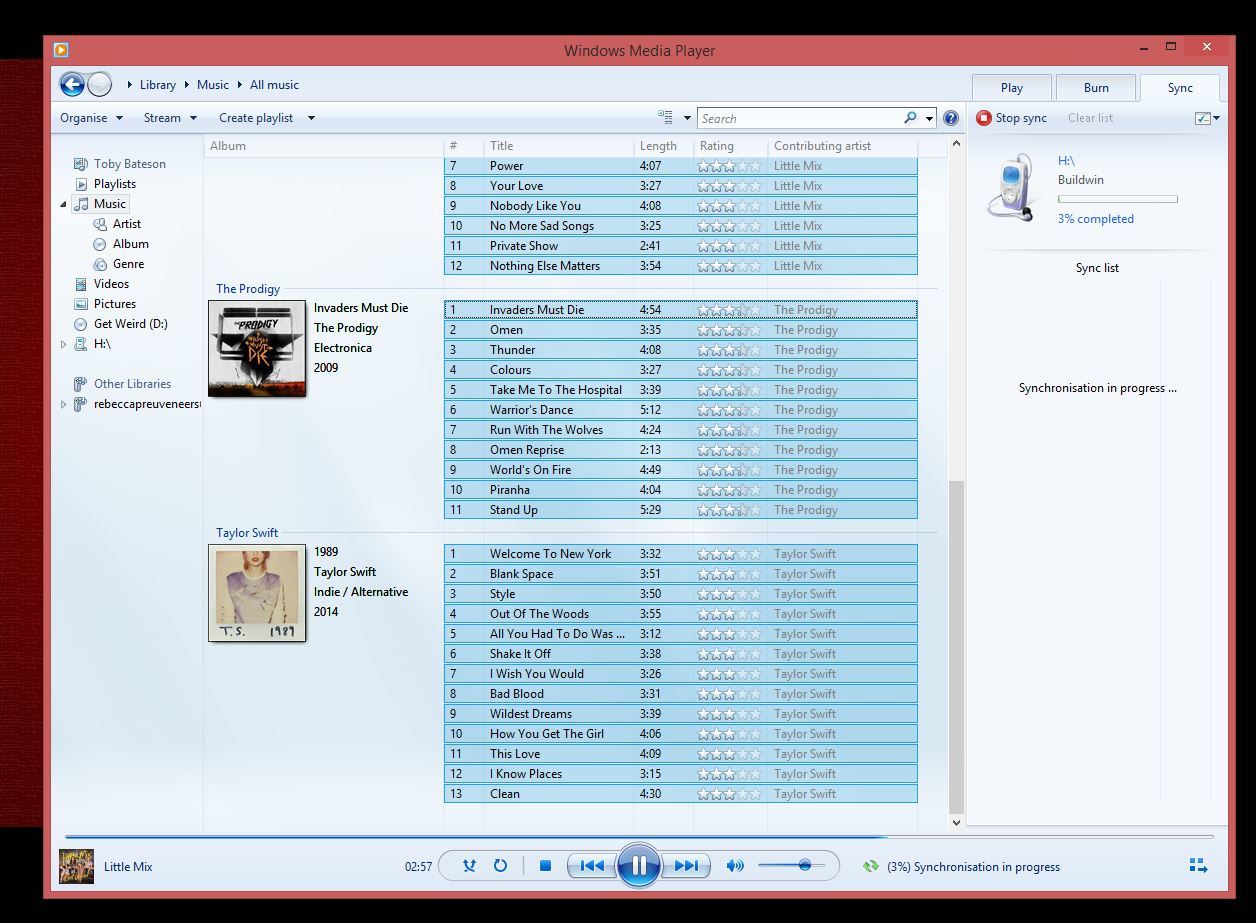Image resolution: width=1256 pixels, height=923 pixels.
Task: Click library vertical scrollbar thumb
Action: coord(956,645)
